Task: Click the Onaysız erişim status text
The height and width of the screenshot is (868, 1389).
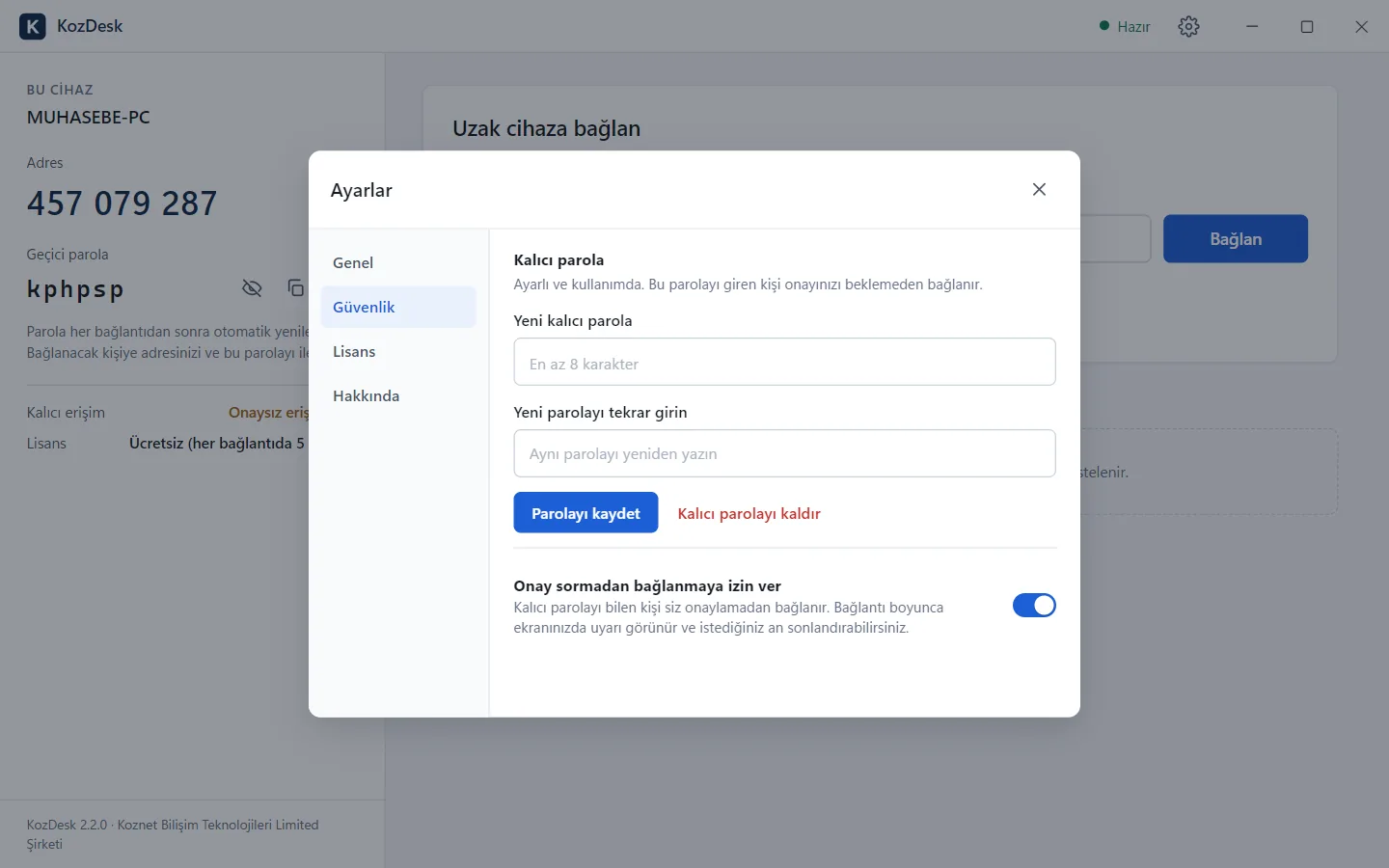Action: pos(268,413)
